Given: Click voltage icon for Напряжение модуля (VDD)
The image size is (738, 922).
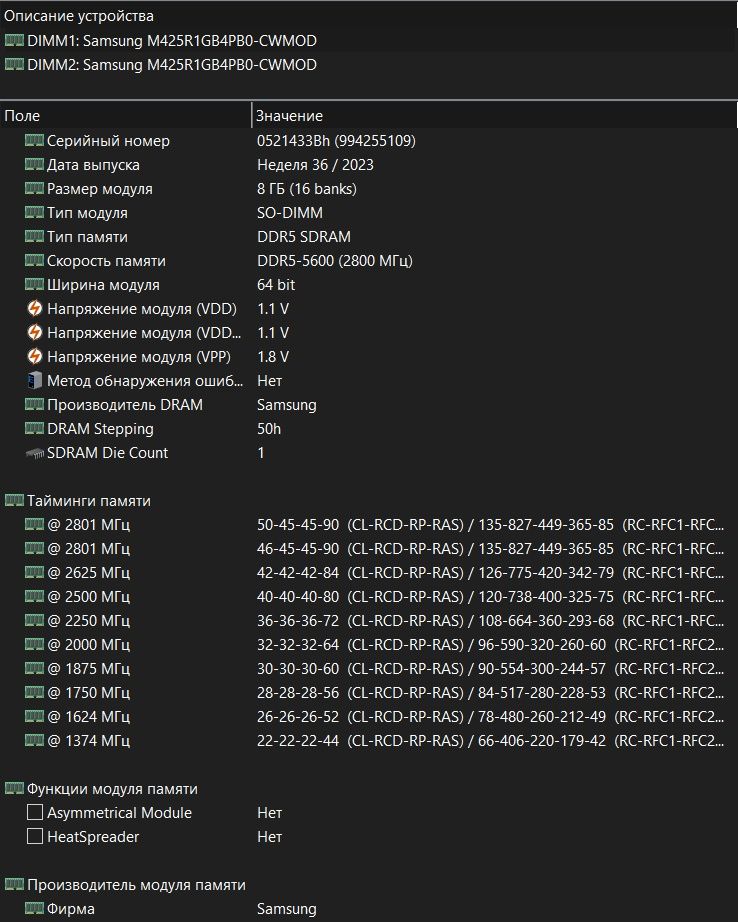Looking at the screenshot, I should point(35,308).
